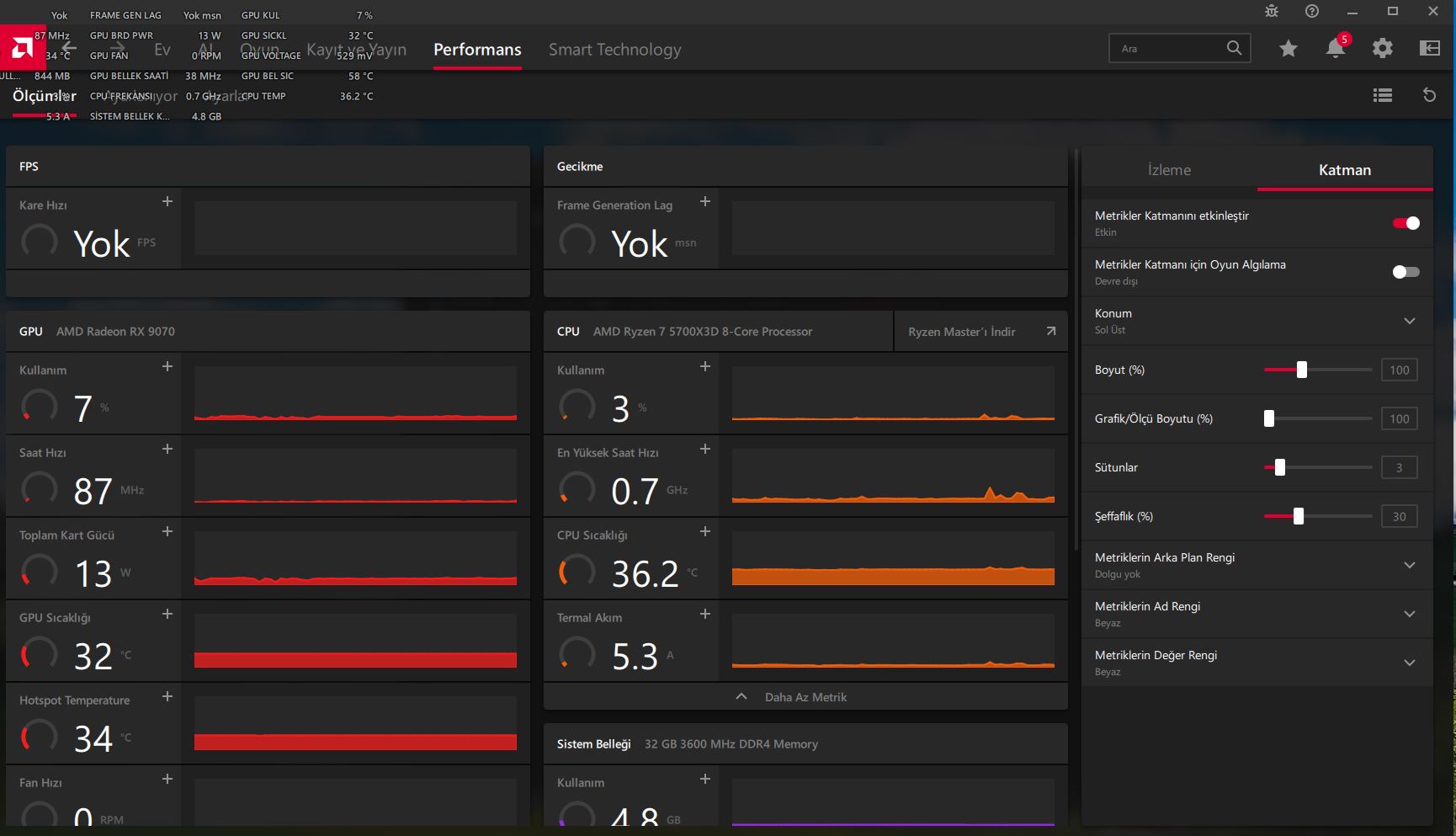The image size is (1456, 836).
Task: Click the Boyut value box
Action: click(1399, 370)
